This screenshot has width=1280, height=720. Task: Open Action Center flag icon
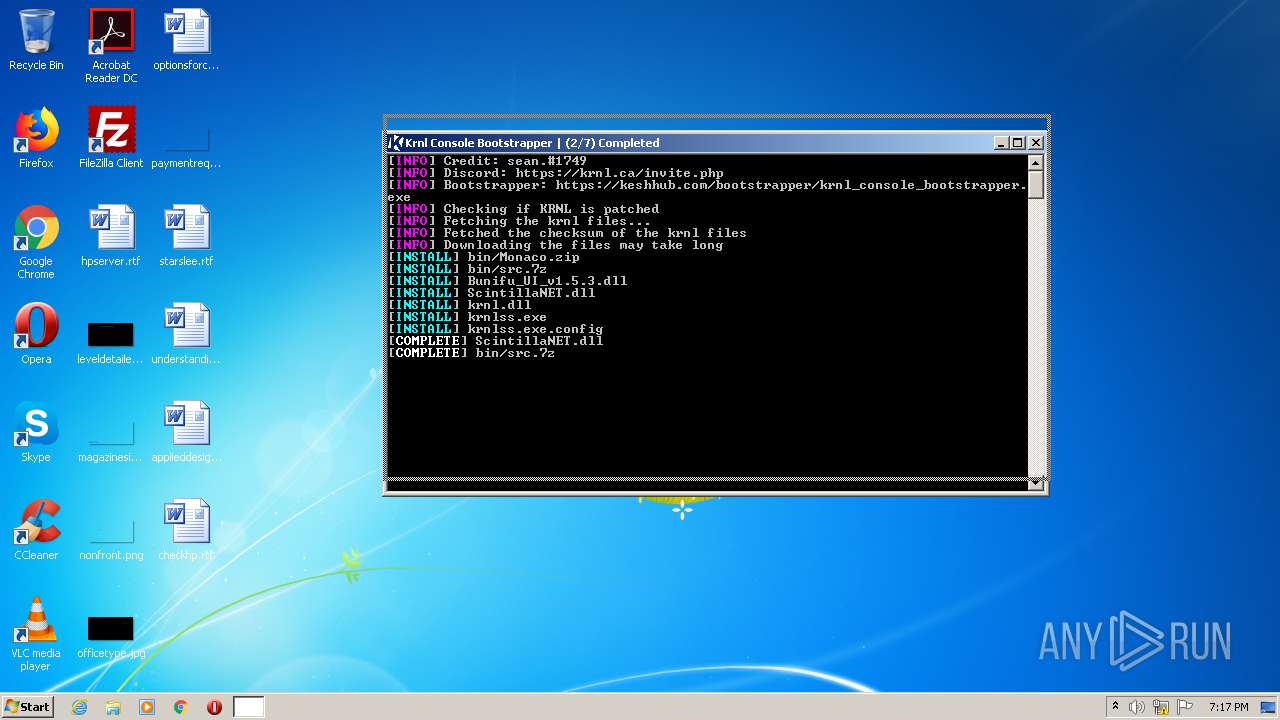click(1185, 707)
